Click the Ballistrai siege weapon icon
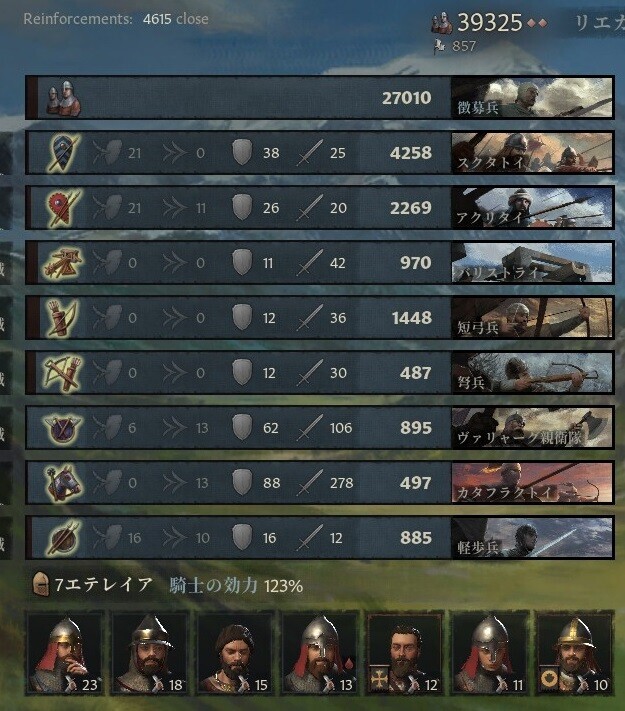This screenshot has height=711, width=625. click(x=63, y=263)
